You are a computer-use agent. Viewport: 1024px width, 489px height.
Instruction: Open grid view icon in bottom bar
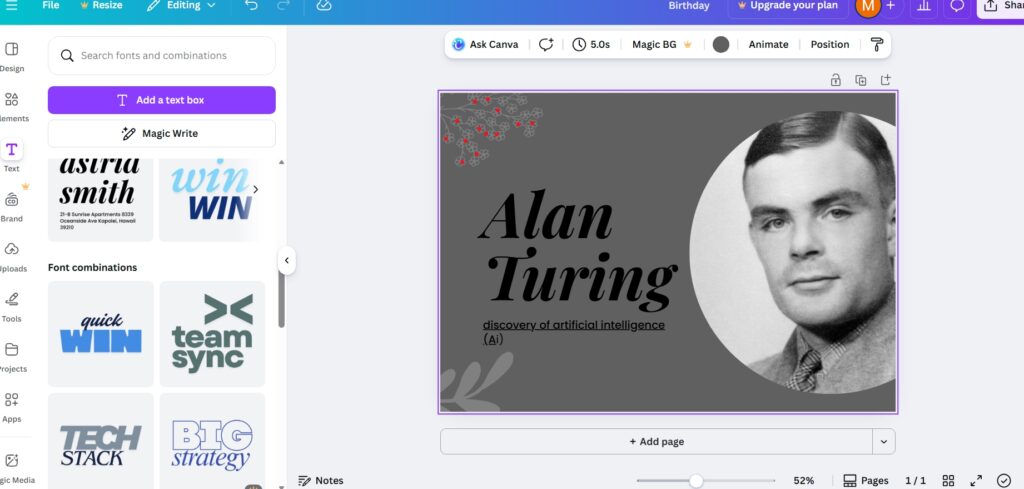pos(949,481)
